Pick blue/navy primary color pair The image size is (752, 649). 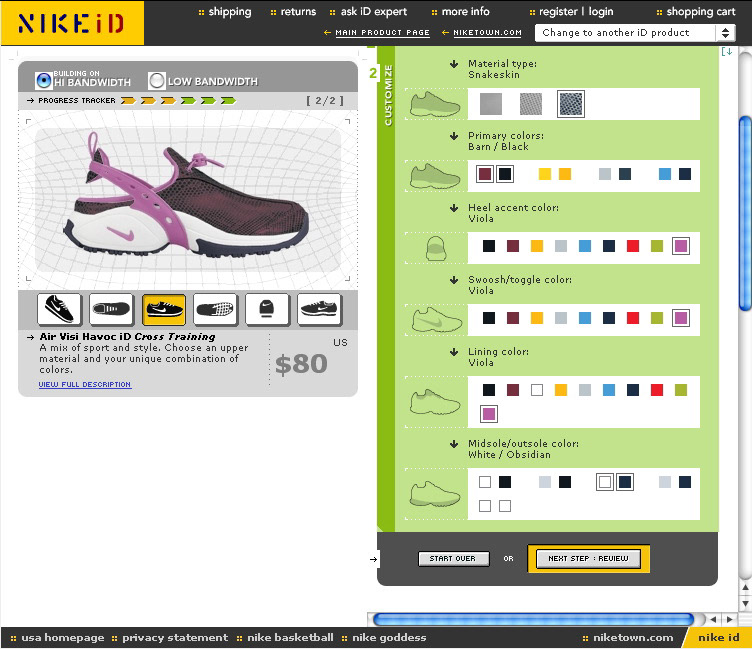pos(675,174)
